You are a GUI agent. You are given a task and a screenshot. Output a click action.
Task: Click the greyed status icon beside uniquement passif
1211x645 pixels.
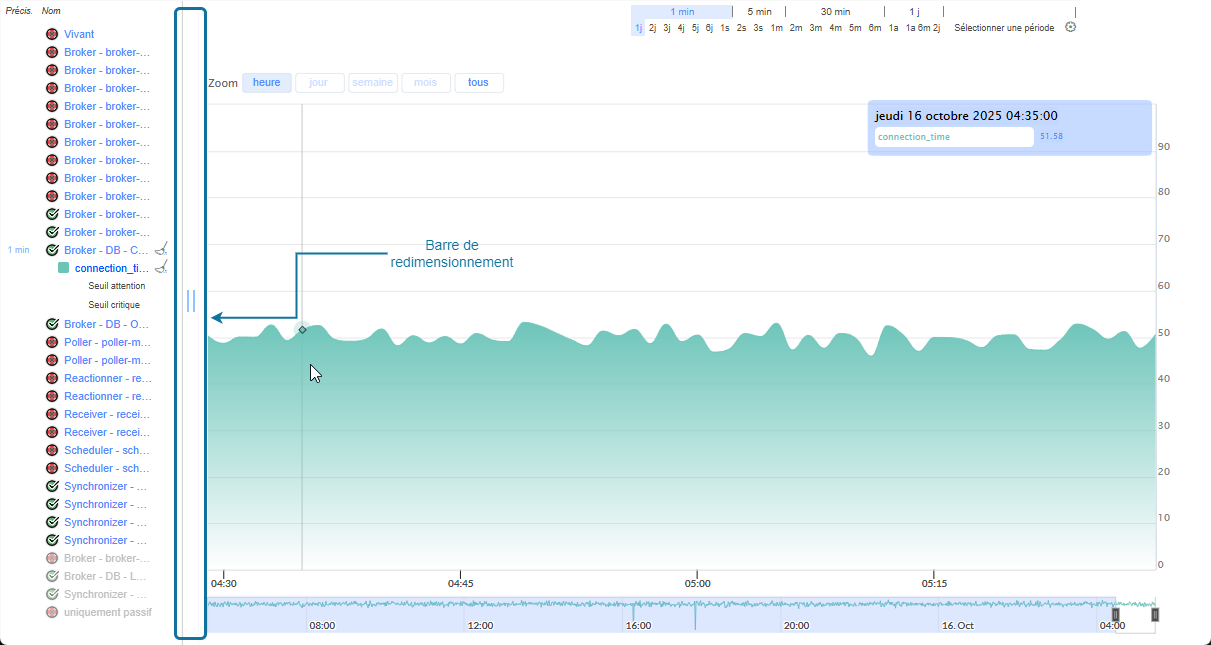(52, 612)
